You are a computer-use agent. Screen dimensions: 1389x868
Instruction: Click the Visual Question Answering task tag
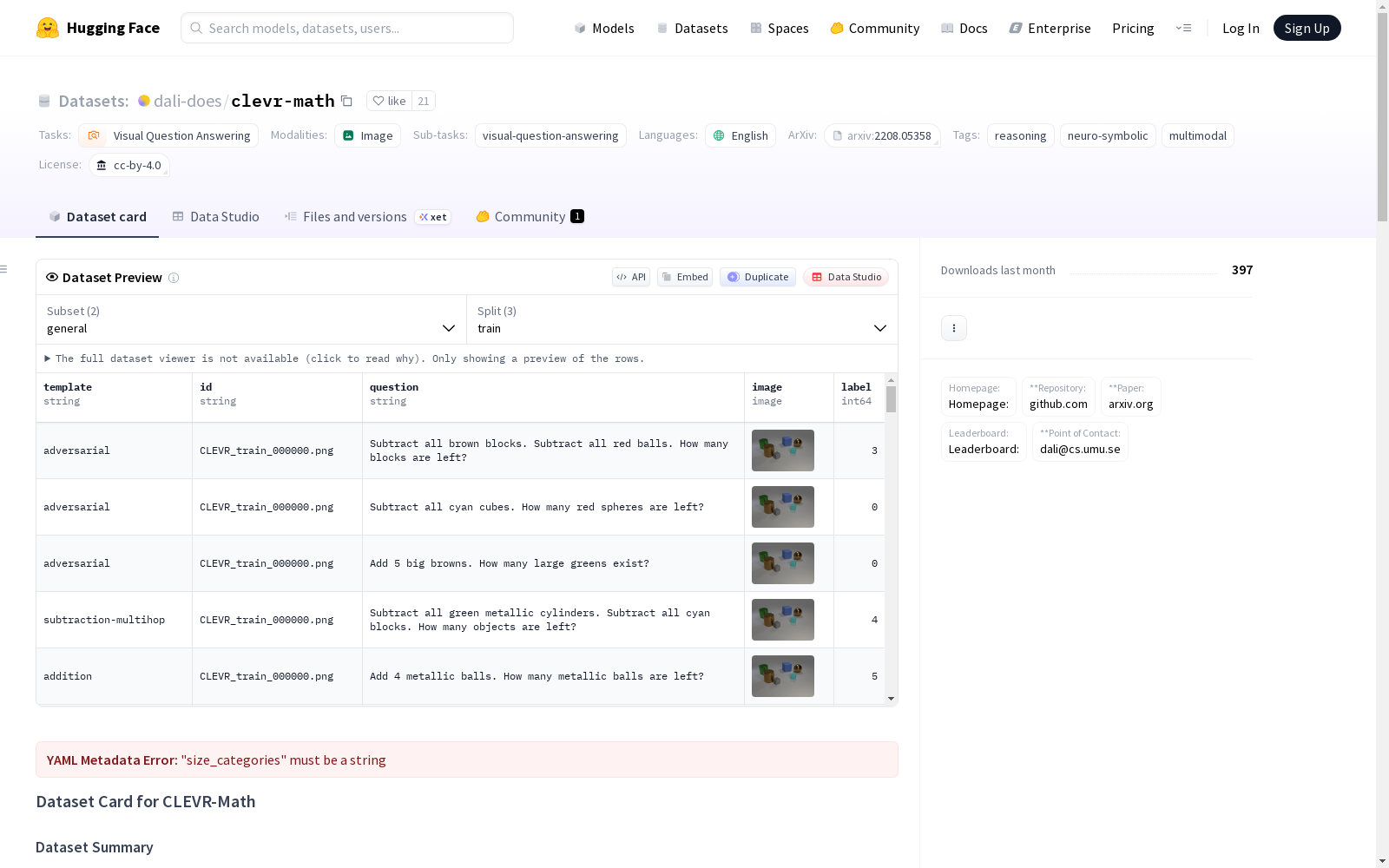(x=168, y=135)
